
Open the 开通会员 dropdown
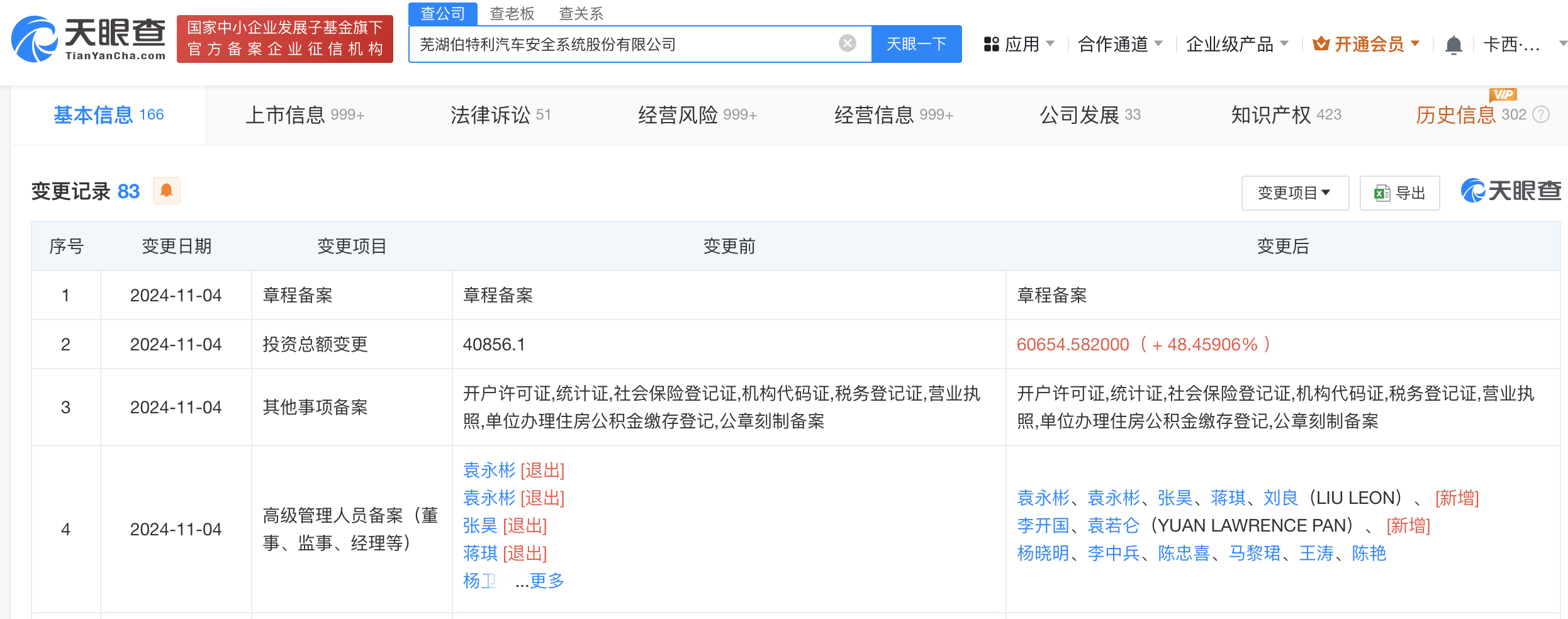point(1366,44)
